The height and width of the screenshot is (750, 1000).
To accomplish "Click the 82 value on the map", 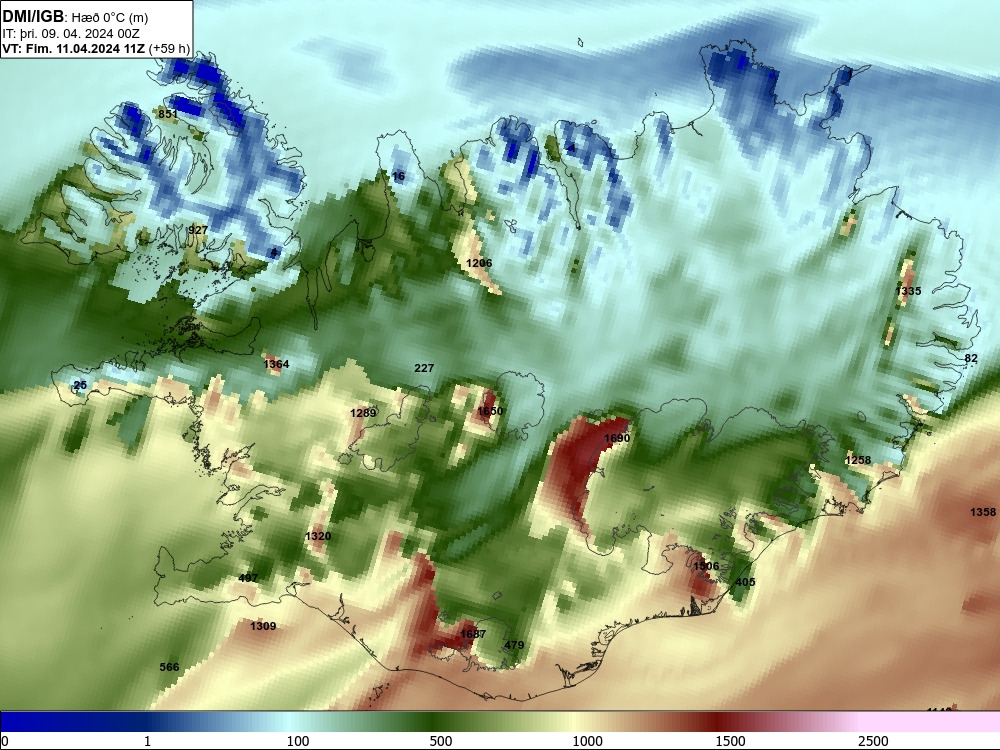I will 971,358.
